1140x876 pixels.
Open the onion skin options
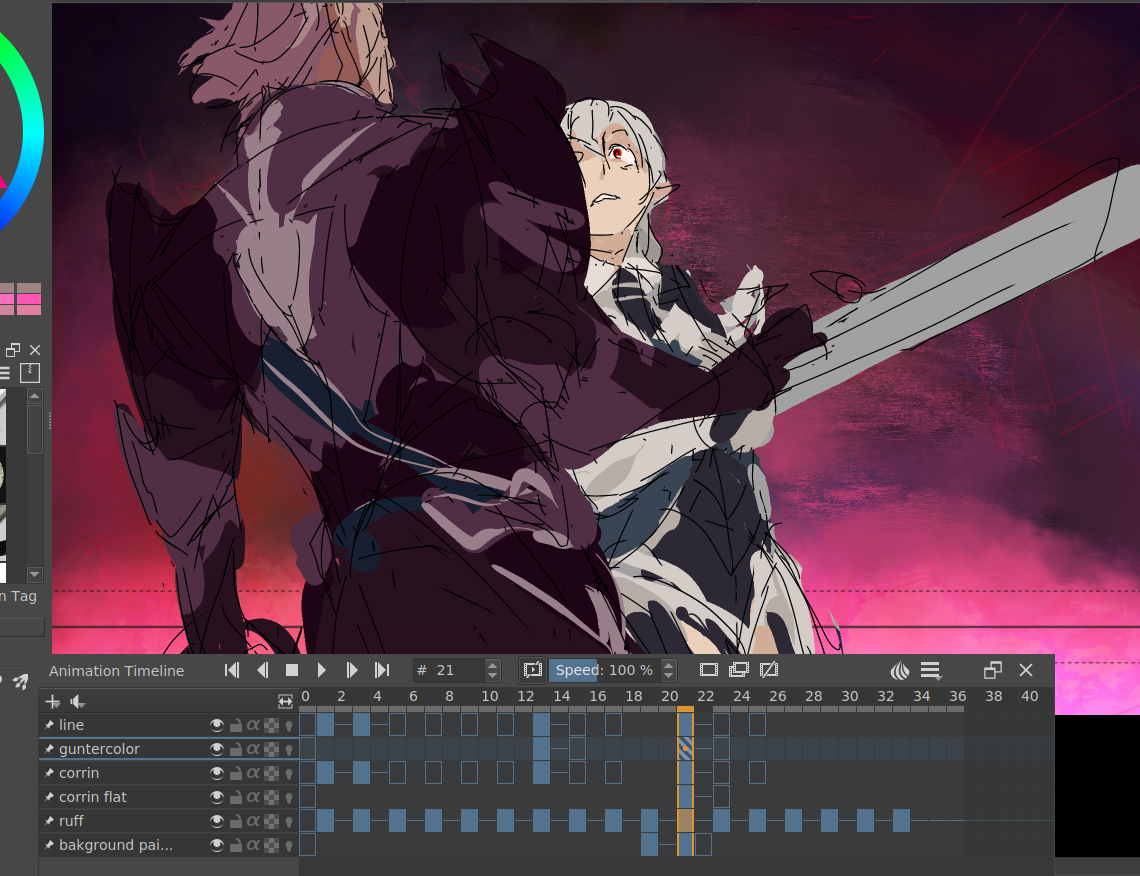tap(899, 670)
